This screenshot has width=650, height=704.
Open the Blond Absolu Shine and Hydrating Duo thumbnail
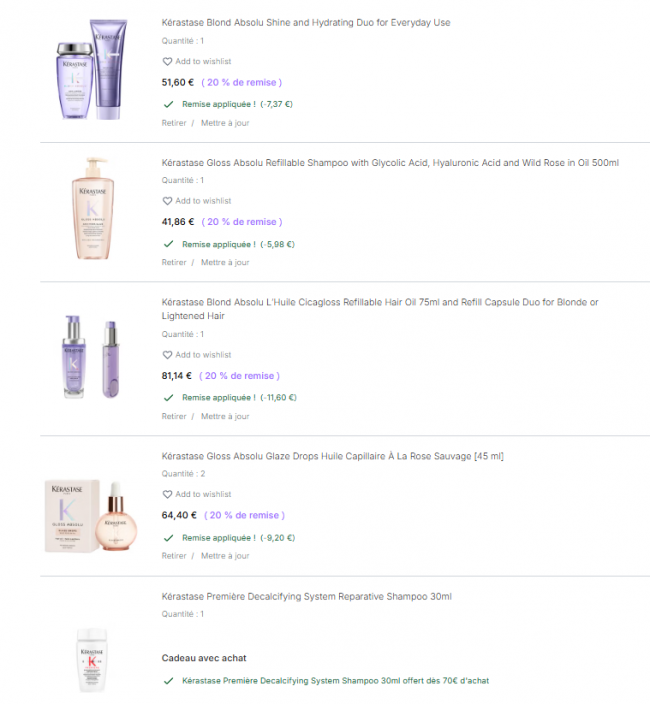tap(92, 69)
